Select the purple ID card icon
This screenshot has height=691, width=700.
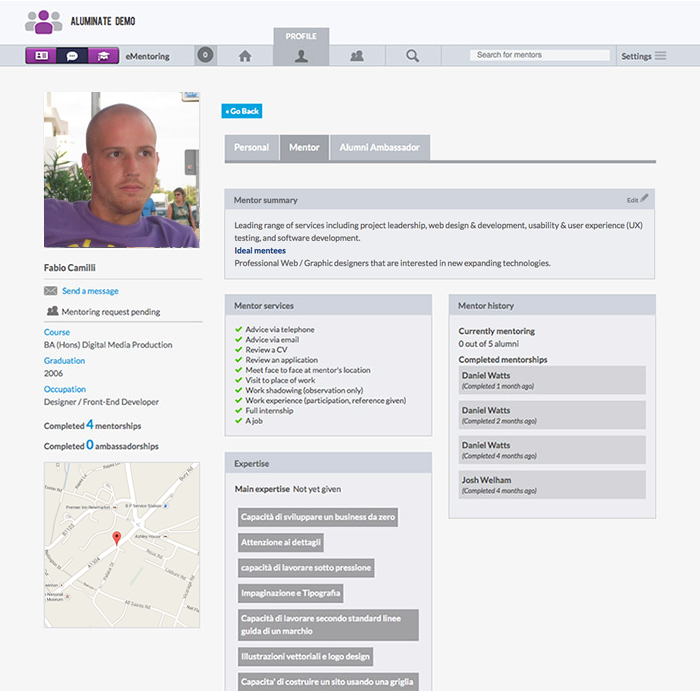click(x=41, y=56)
